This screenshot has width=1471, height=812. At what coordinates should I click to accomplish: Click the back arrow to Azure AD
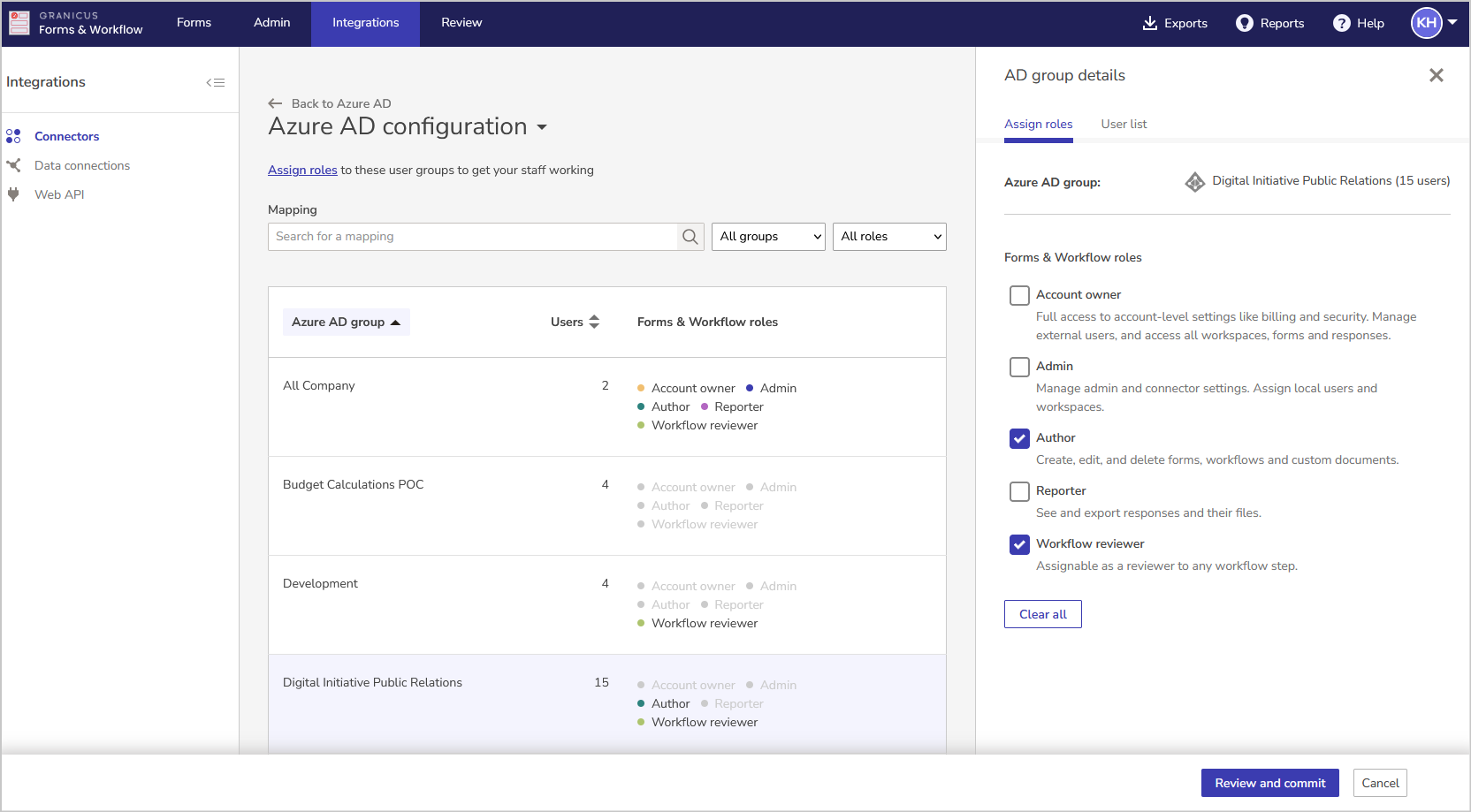coord(275,103)
